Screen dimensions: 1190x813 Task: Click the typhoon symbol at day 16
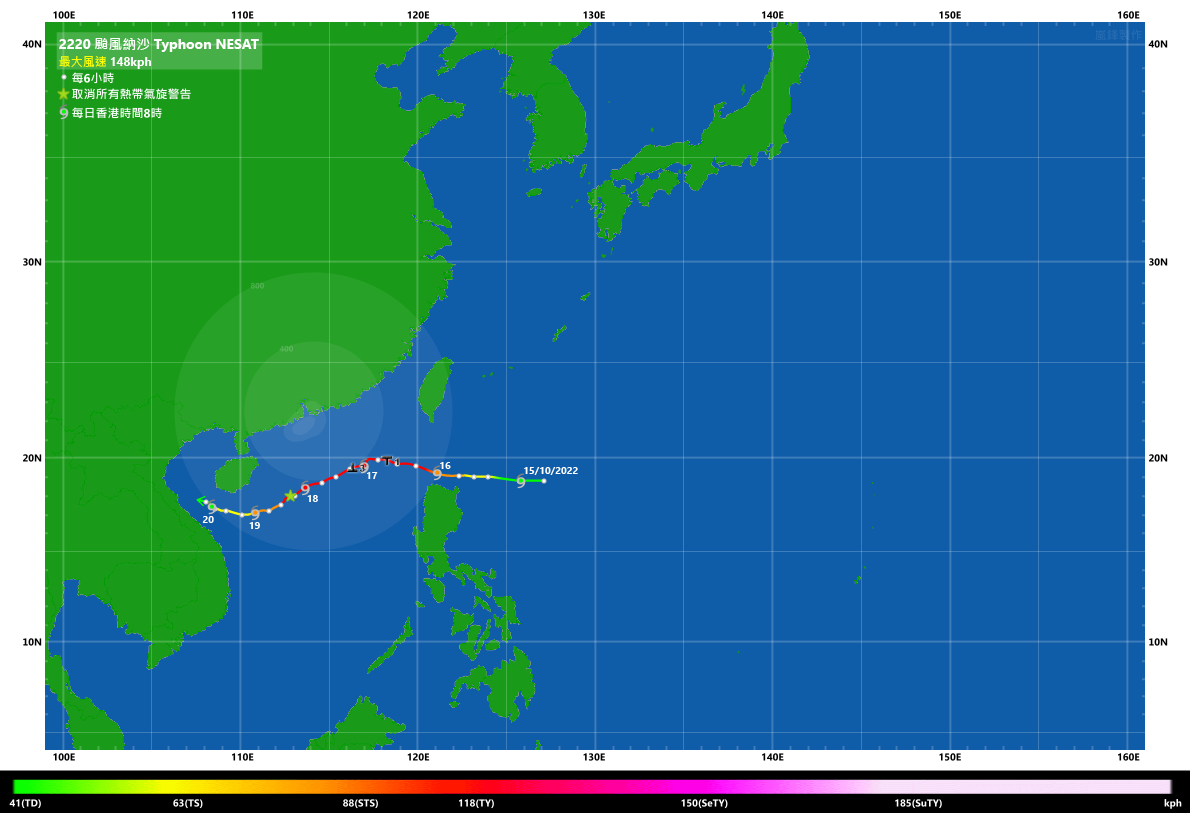pyautogui.click(x=437, y=474)
